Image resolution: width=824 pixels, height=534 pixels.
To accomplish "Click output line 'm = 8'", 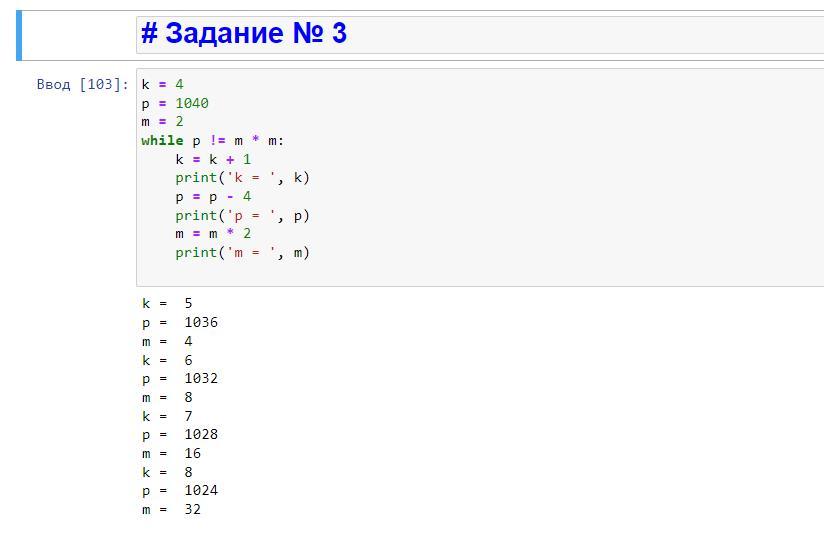I will [x=167, y=397].
